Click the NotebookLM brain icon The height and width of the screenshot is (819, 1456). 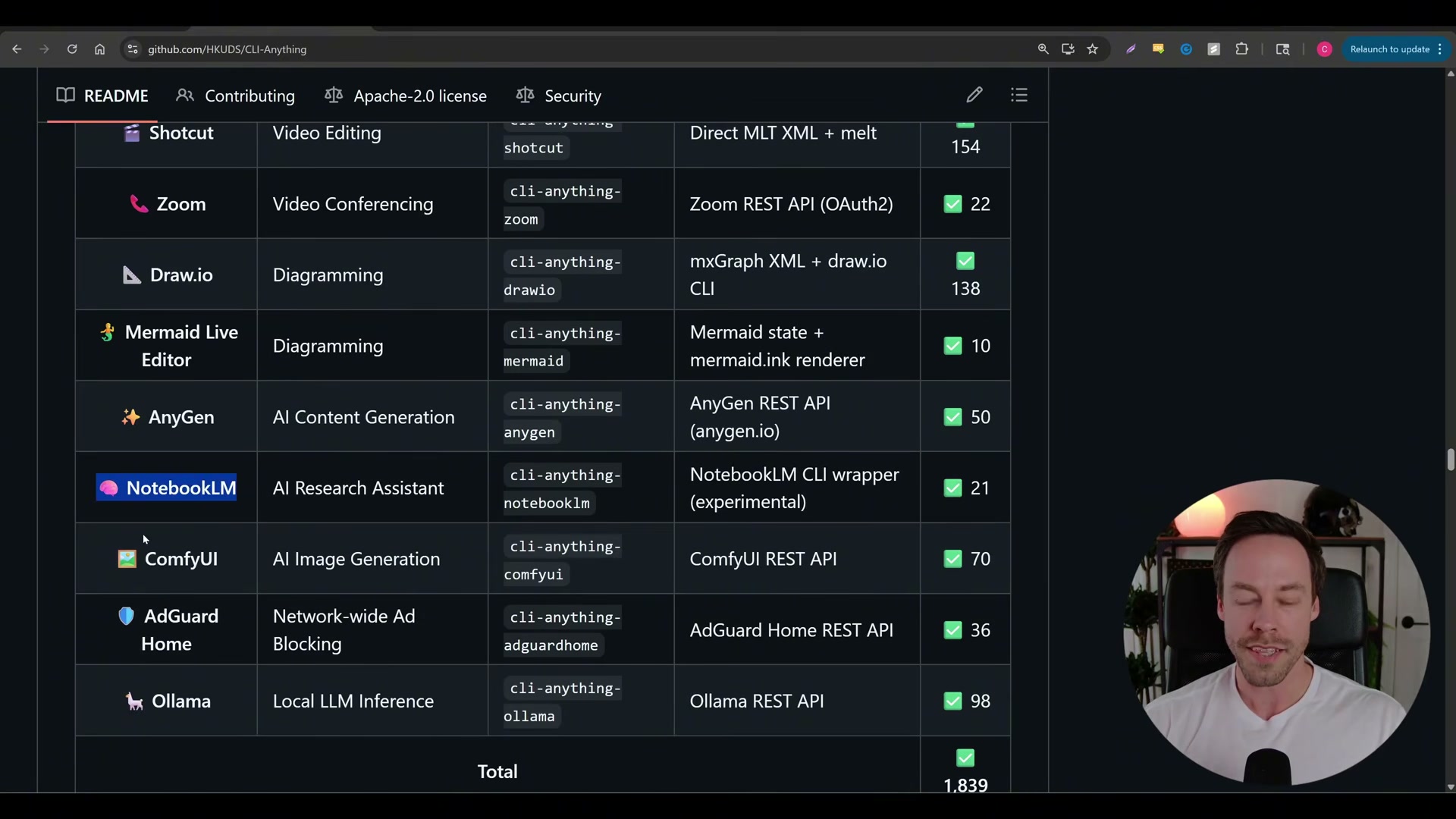point(108,488)
